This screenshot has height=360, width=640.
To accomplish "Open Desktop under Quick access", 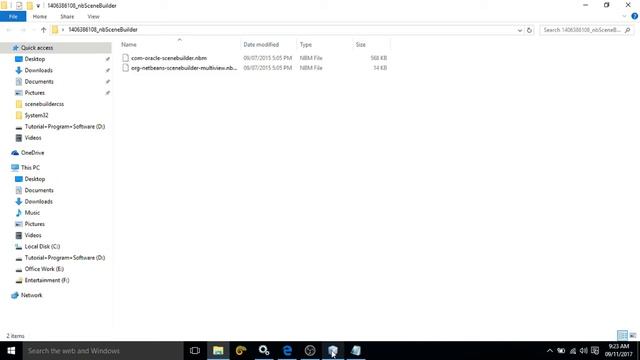I will pos(35,59).
